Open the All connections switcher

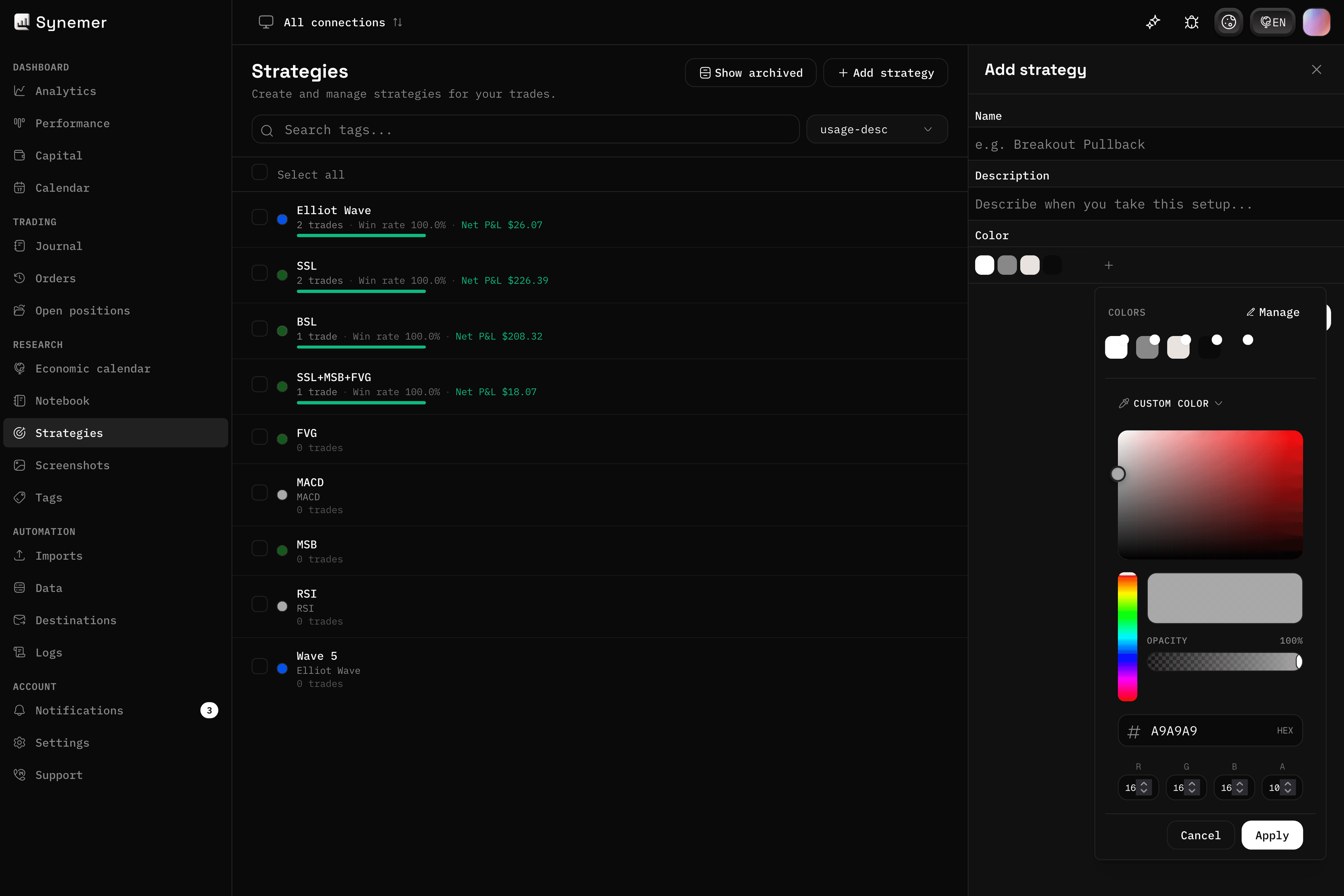331,22
